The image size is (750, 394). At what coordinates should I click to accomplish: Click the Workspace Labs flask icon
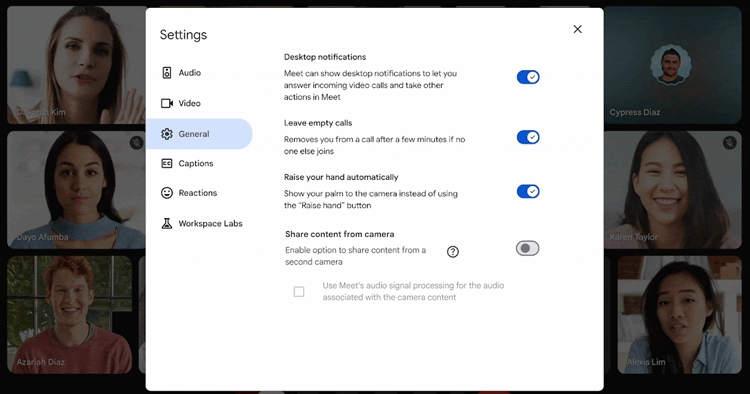tap(166, 223)
